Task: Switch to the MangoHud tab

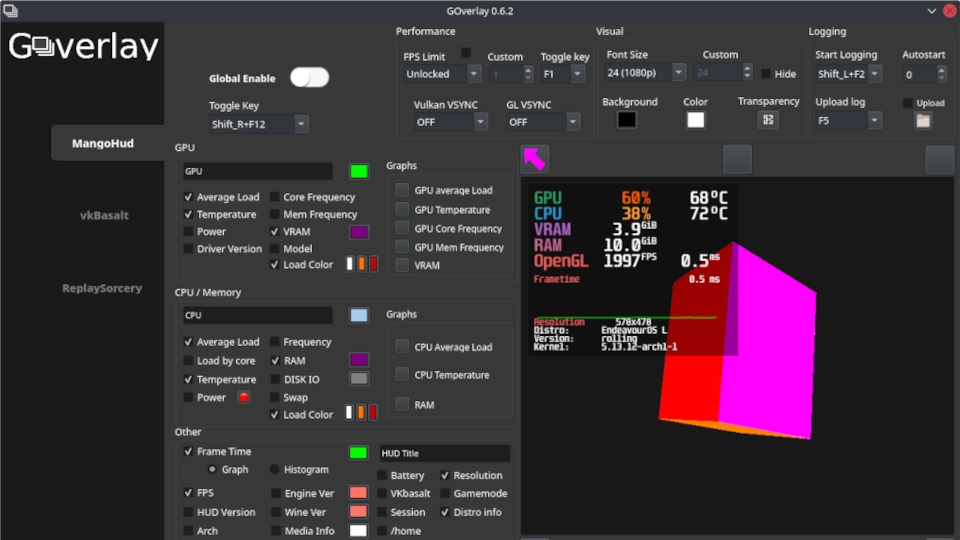Action: (103, 143)
